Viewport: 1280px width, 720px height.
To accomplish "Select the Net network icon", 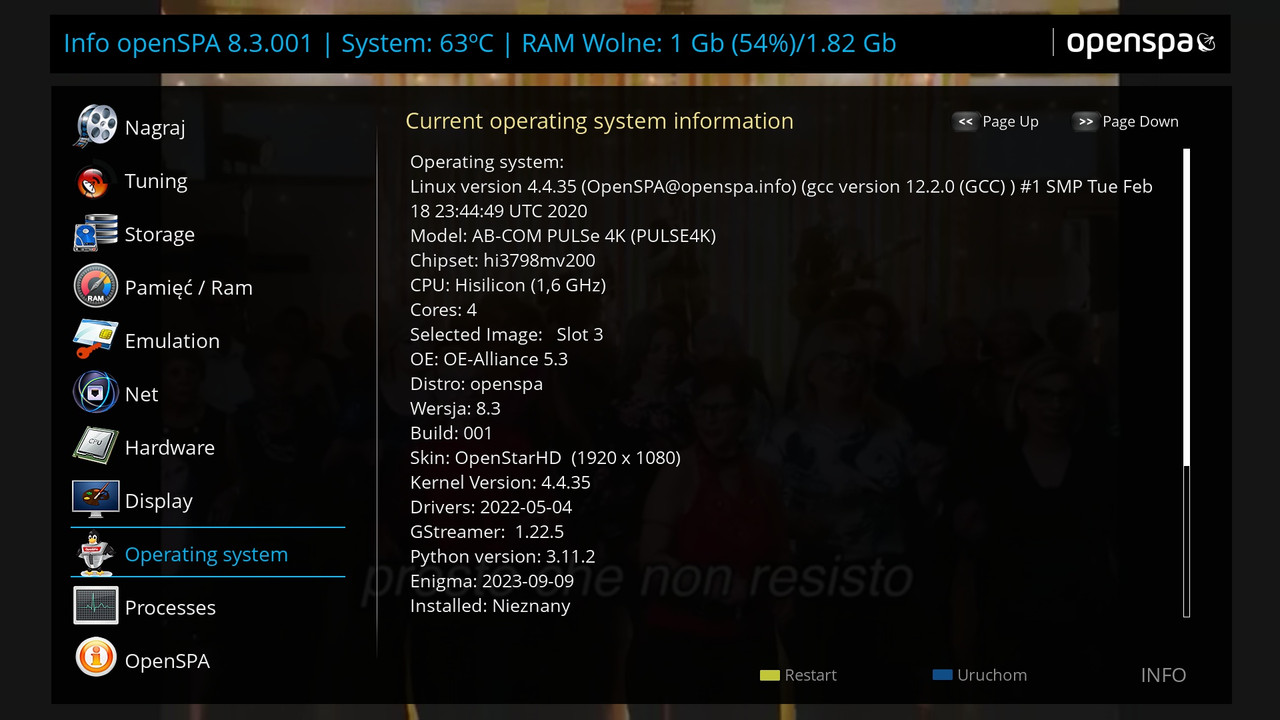I will (96, 393).
